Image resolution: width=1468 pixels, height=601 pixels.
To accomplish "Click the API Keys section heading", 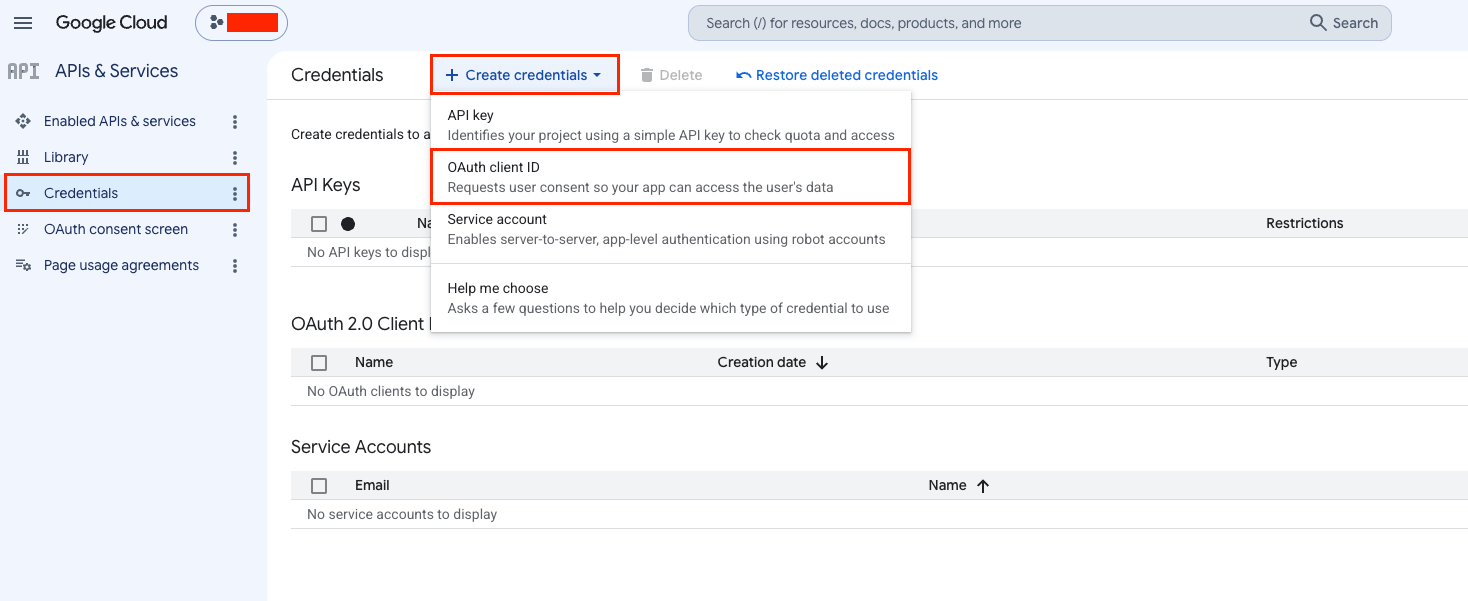I will [326, 185].
